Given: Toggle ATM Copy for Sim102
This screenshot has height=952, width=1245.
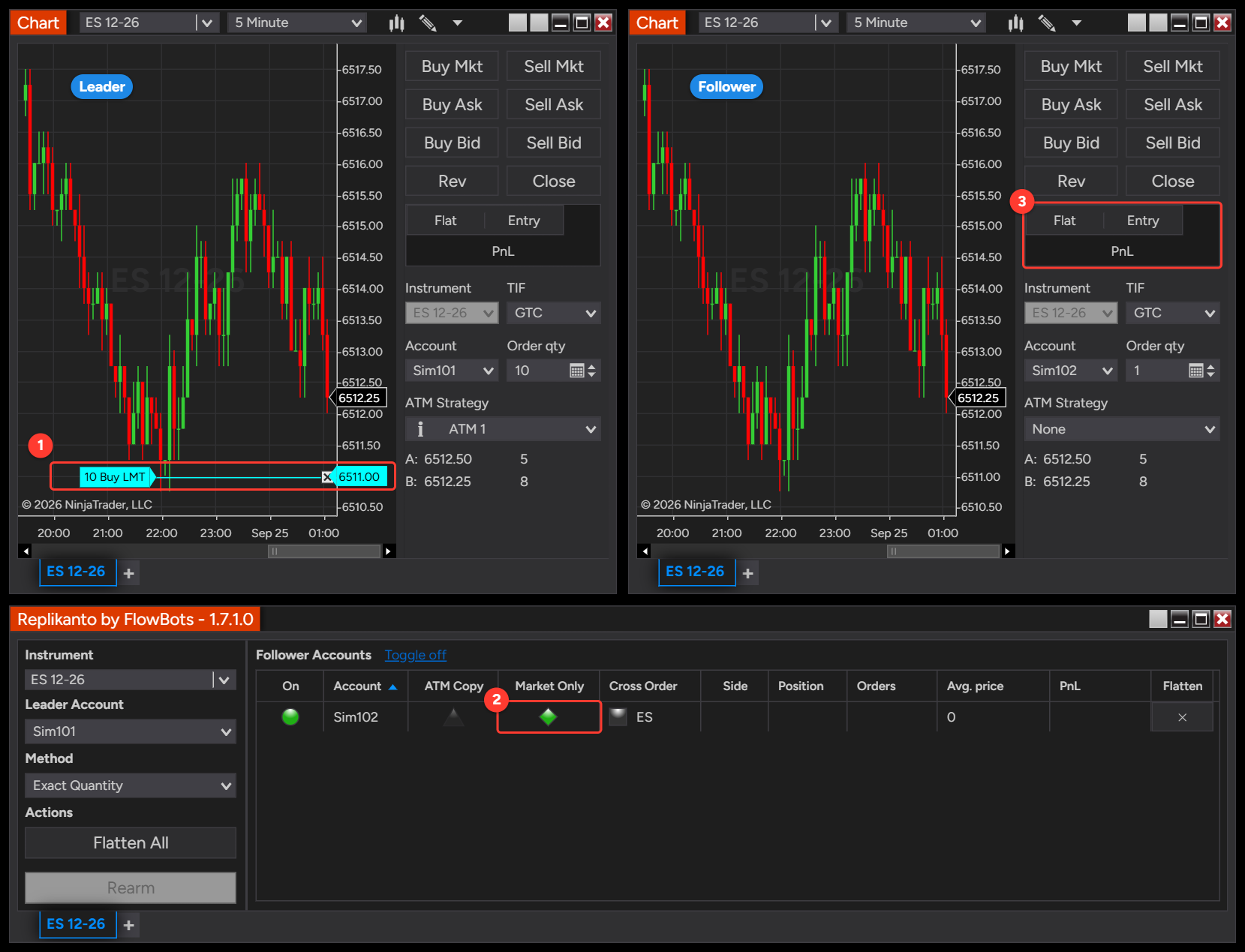Looking at the screenshot, I should 453,717.
